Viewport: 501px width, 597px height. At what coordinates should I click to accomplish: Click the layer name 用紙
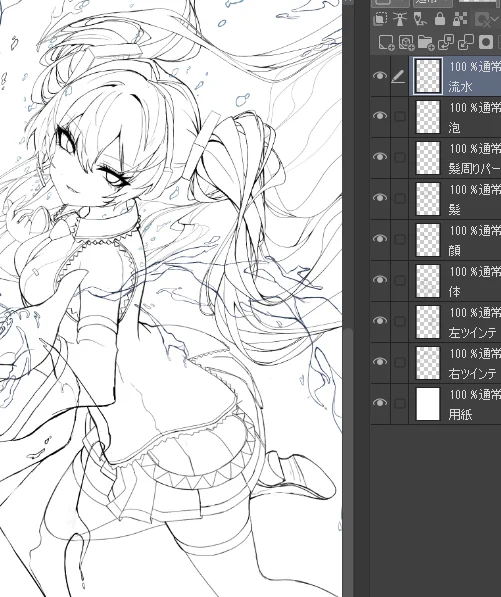(460, 415)
